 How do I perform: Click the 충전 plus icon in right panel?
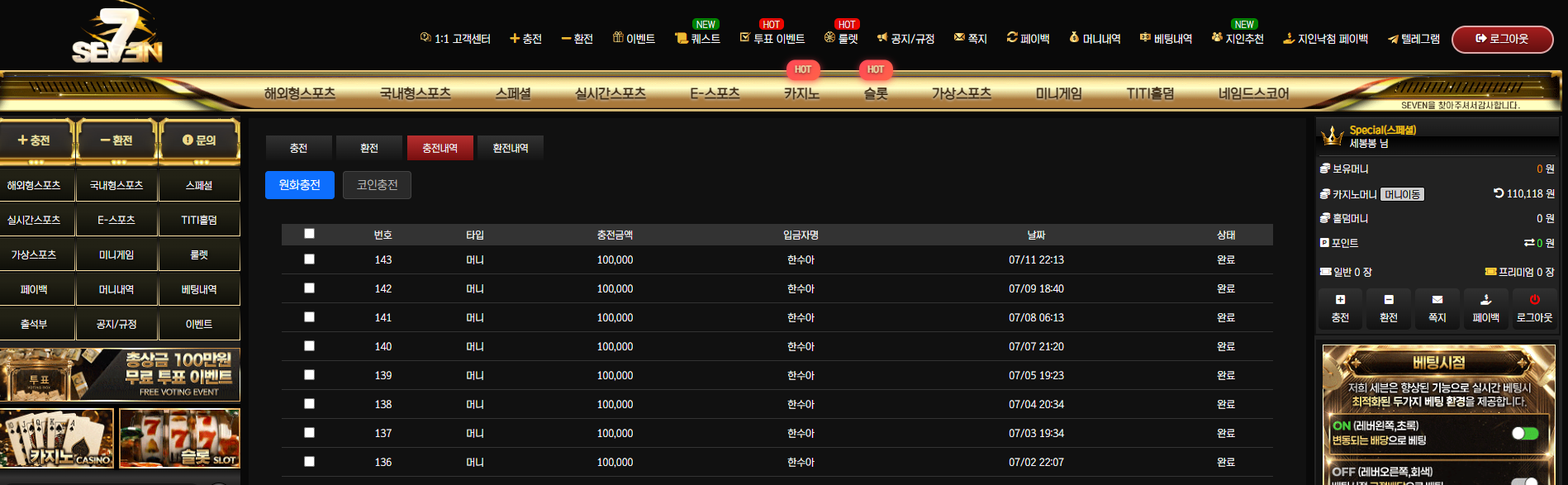[x=1340, y=300]
